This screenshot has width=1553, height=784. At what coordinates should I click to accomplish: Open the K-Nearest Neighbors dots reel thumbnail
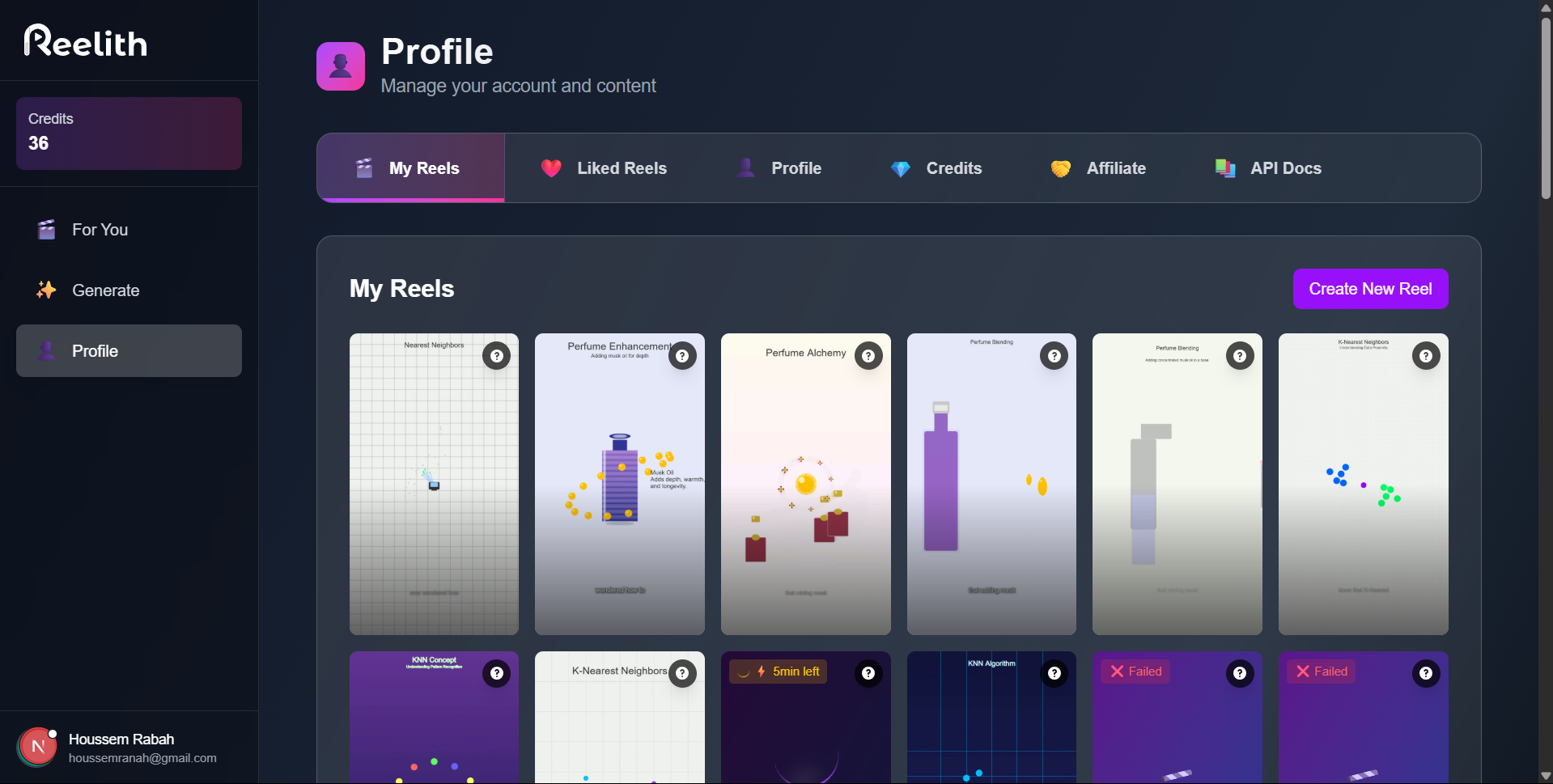click(1363, 484)
